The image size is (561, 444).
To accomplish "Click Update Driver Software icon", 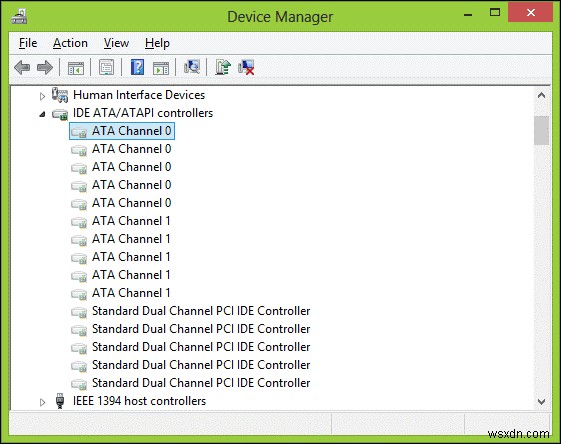I will pyautogui.click(x=223, y=67).
